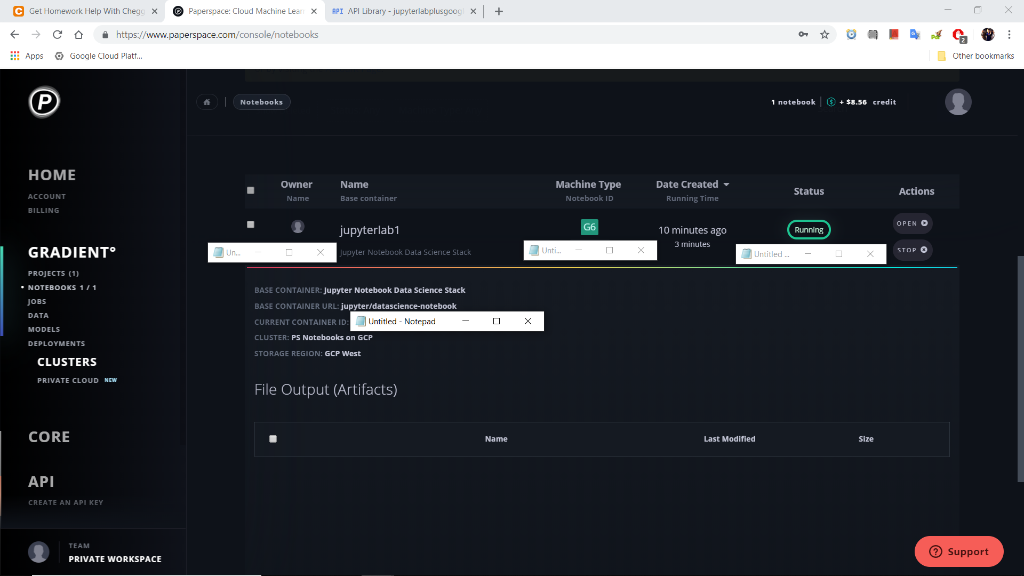Open the browser home page
1024x576 pixels.
78,35
